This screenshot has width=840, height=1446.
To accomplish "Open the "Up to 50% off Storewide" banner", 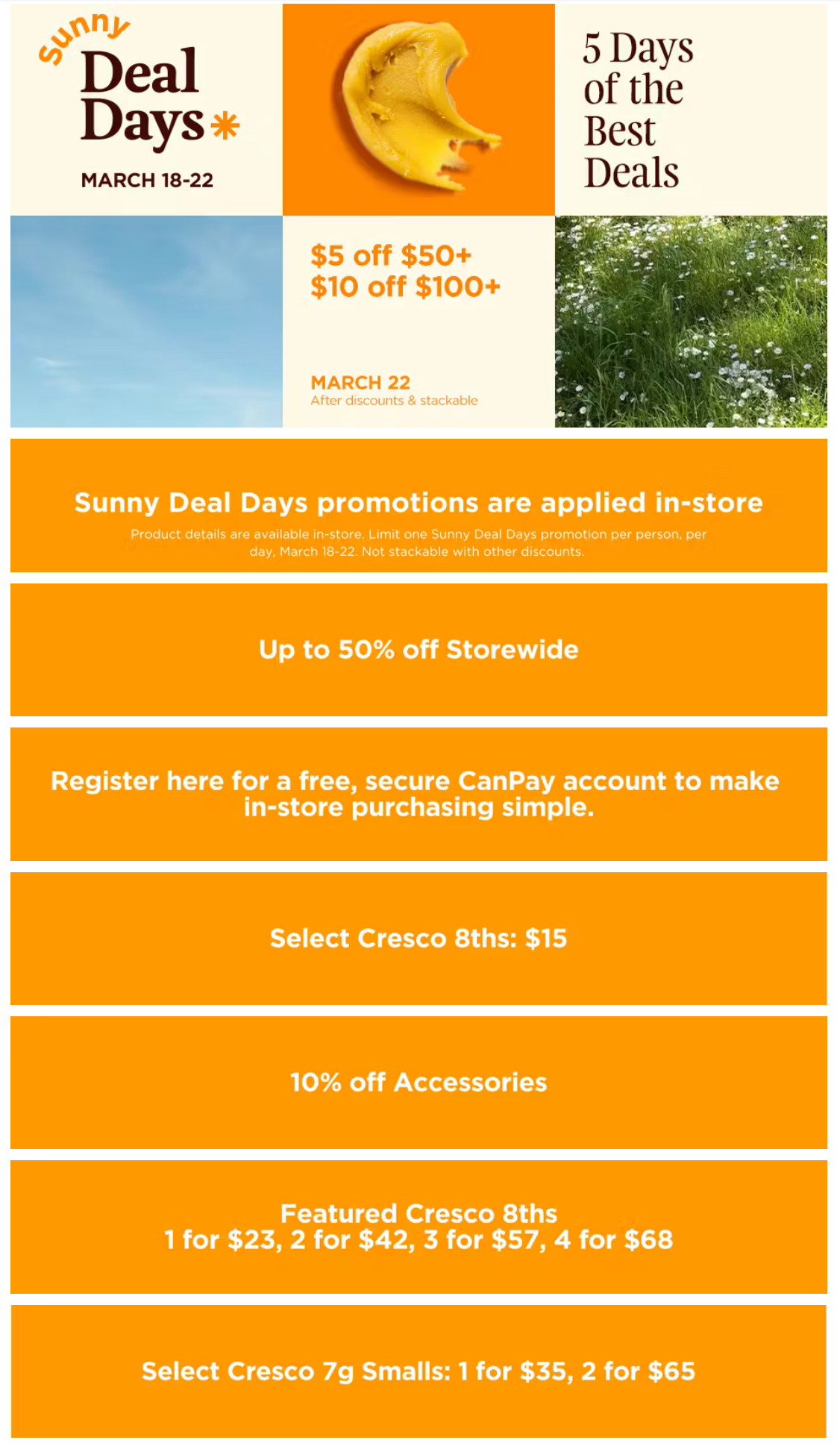I will (x=419, y=650).
